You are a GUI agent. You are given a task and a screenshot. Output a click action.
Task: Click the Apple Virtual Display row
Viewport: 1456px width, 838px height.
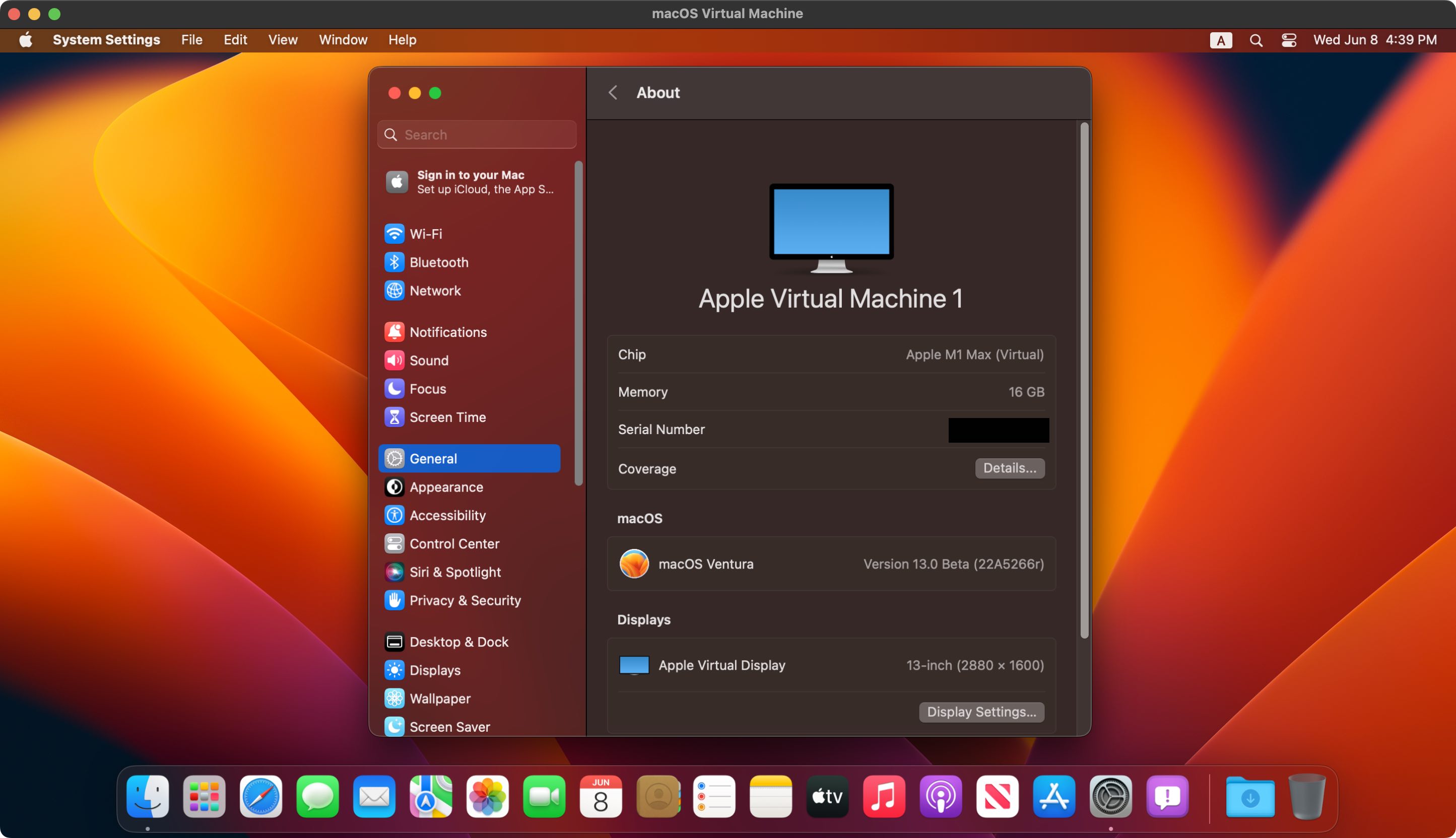click(831, 665)
